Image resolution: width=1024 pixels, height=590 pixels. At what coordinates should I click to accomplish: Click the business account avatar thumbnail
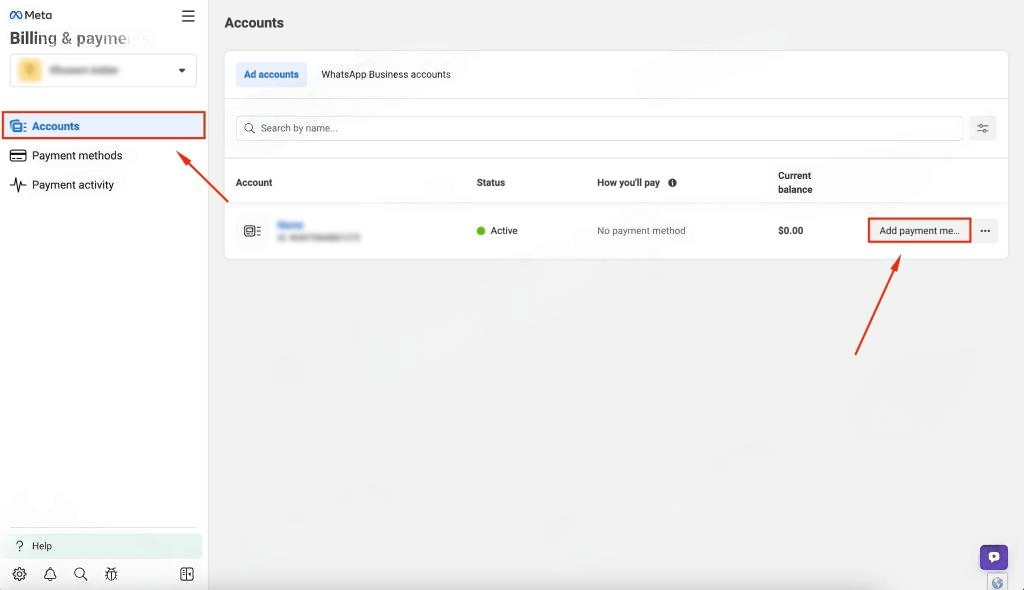pyautogui.click(x=29, y=71)
